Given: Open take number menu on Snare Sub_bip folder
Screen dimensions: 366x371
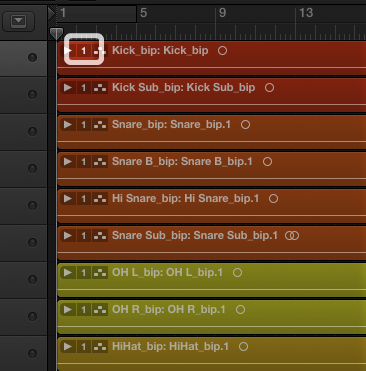Looking at the screenshot, I should [84, 236].
